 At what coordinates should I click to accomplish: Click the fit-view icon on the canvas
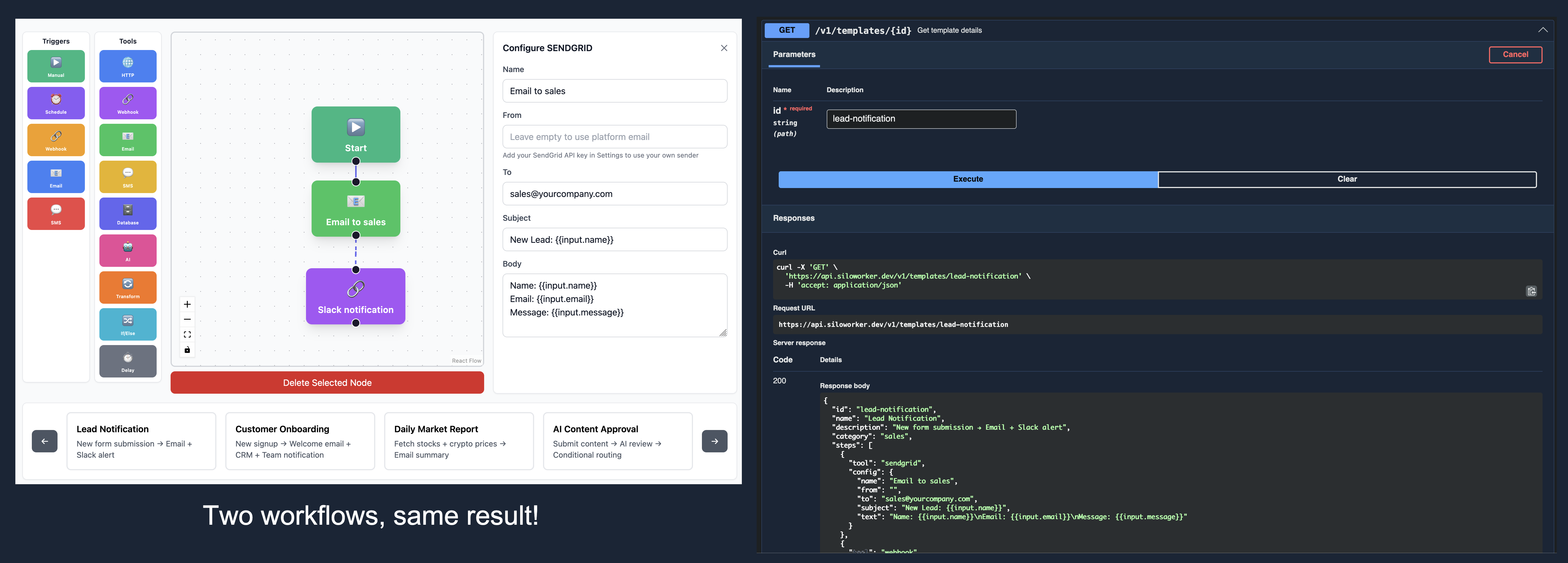(187, 334)
